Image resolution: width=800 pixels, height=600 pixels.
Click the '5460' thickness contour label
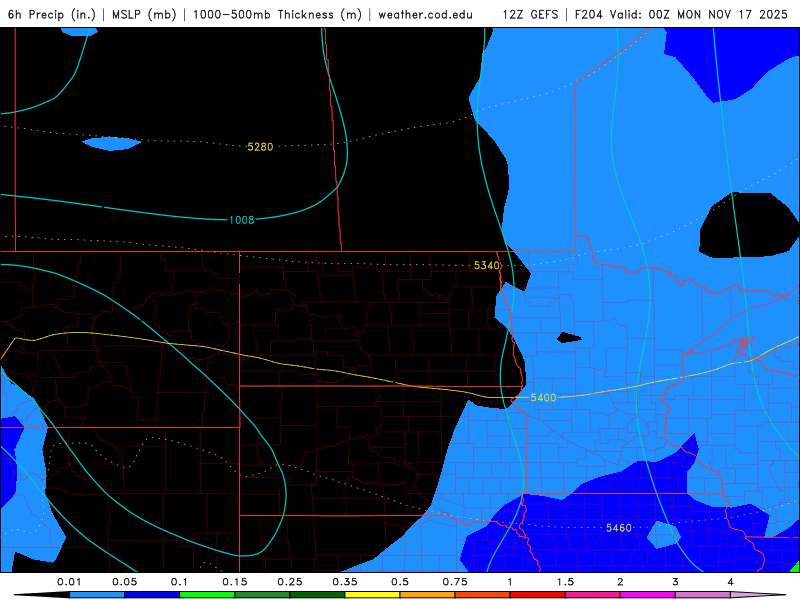[619, 528]
